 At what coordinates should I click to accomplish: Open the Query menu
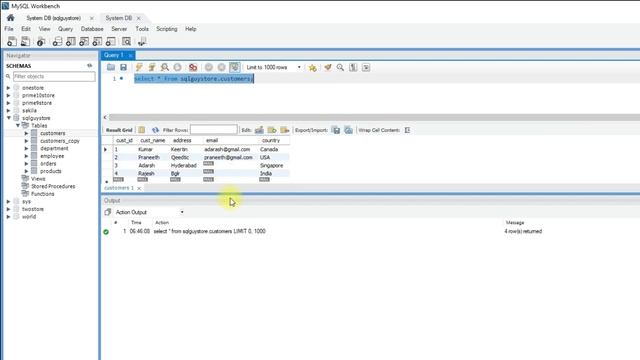(65, 29)
